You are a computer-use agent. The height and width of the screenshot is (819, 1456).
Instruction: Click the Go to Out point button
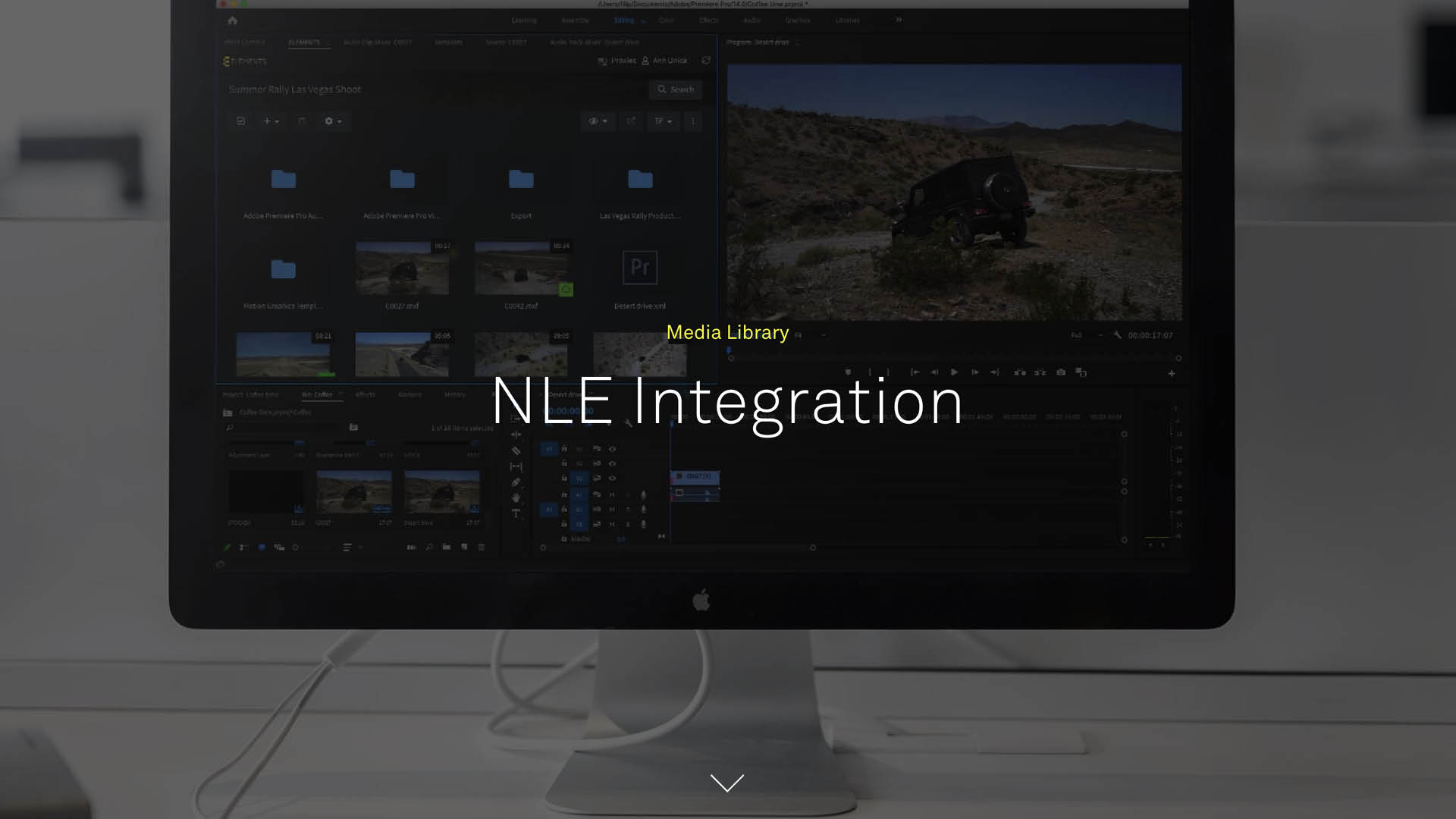click(x=995, y=372)
